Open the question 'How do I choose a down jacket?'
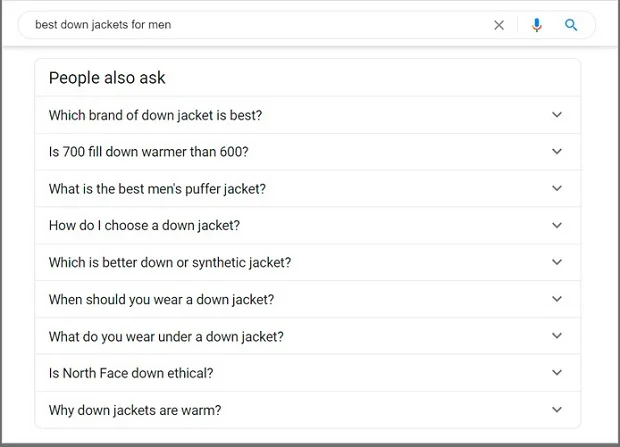This screenshot has width=620, height=447. (x=144, y=226)
